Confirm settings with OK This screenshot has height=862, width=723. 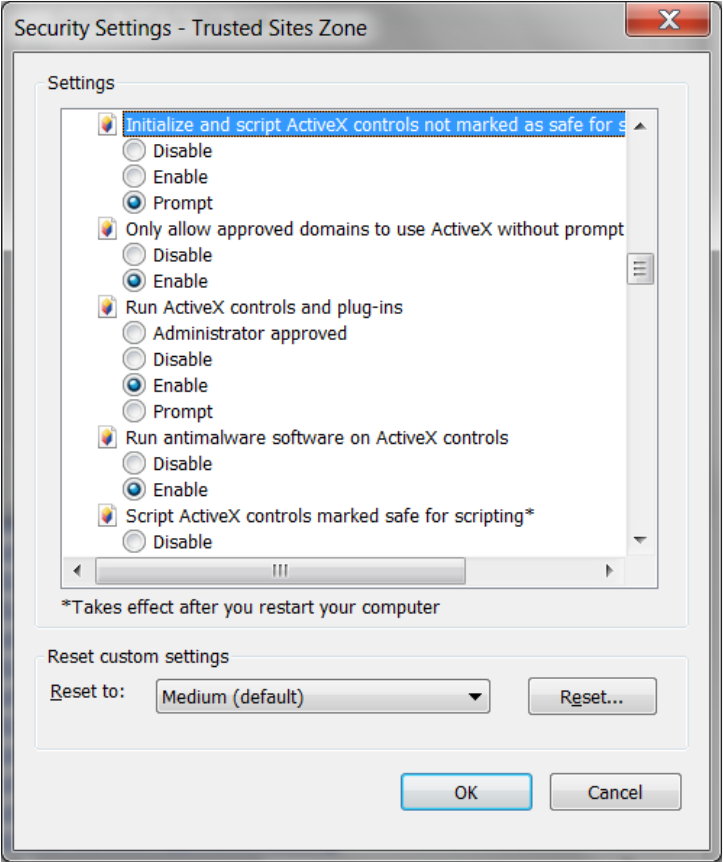(464, 792)
